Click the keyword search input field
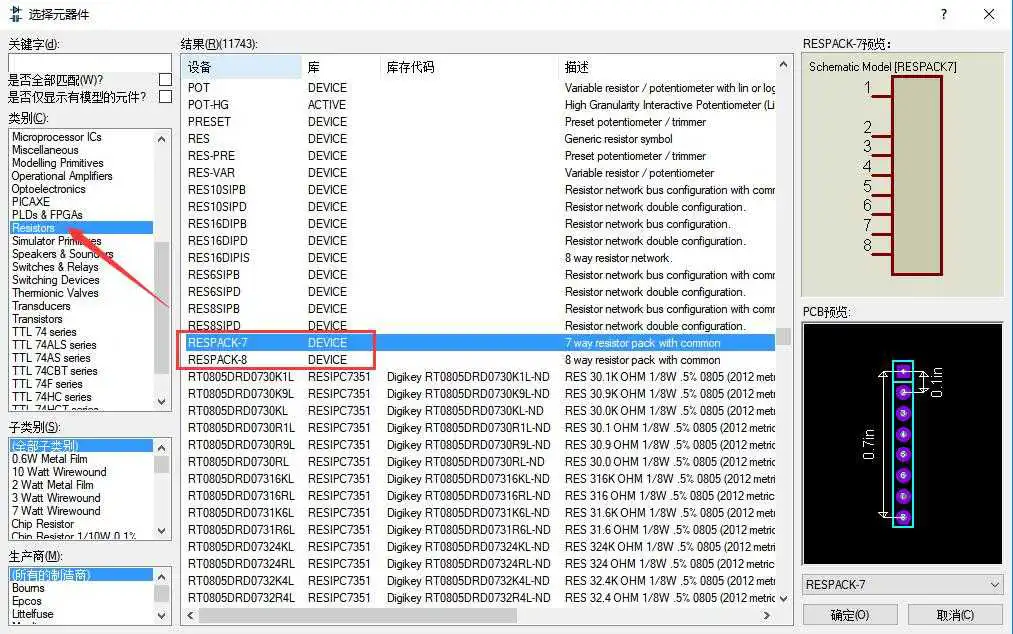Image resolution: width=1013 pixels, height=634 pixels. (88, 62)
